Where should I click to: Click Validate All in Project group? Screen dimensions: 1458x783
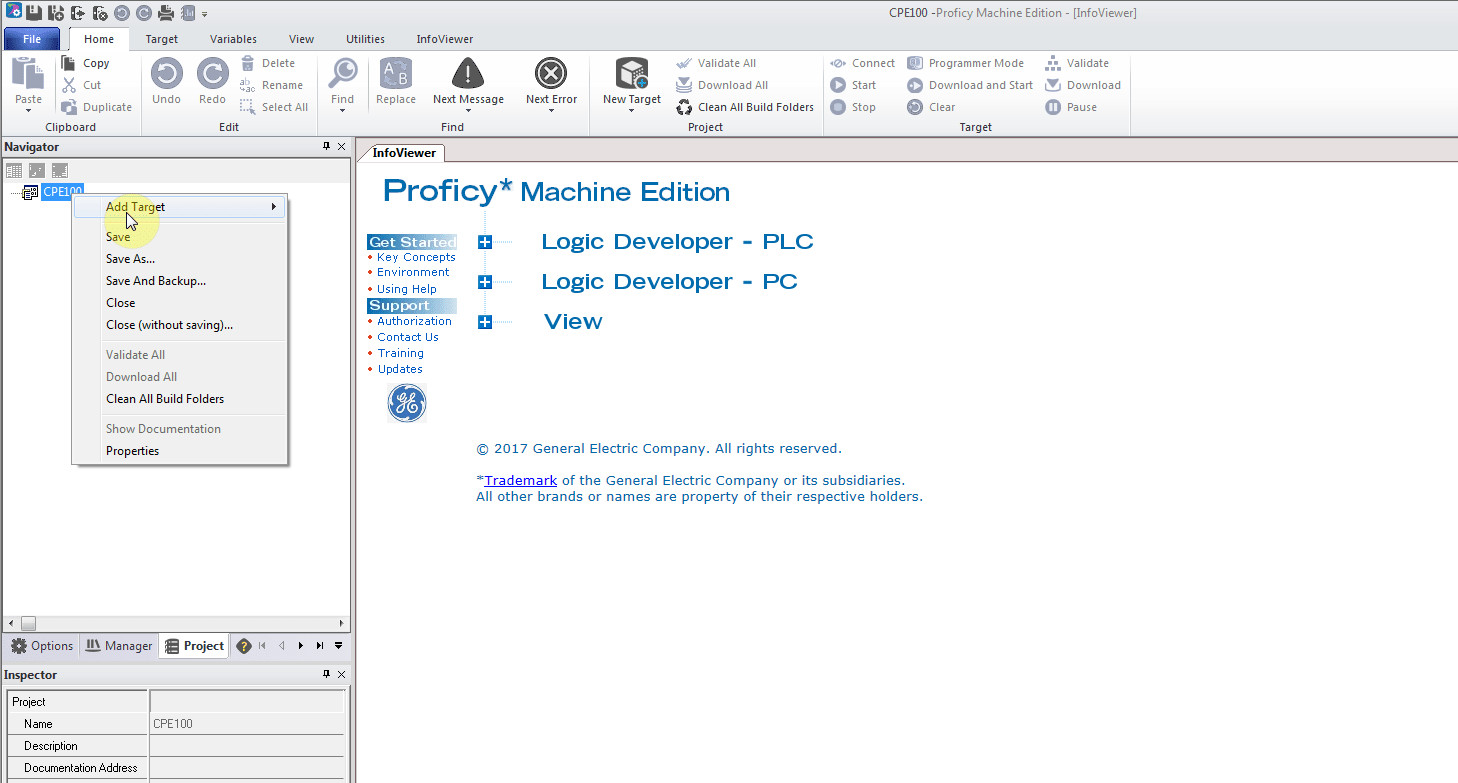tap(716, 63)
